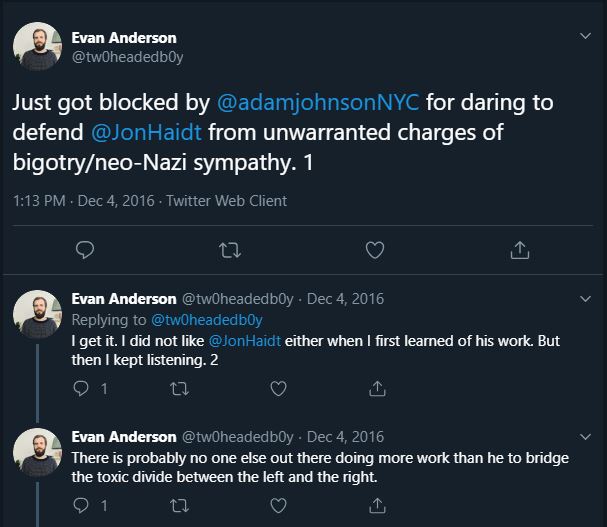The image size is (607, 527).
Task: Like the main tweet by Evan Anderson
Action: (375, 250)
